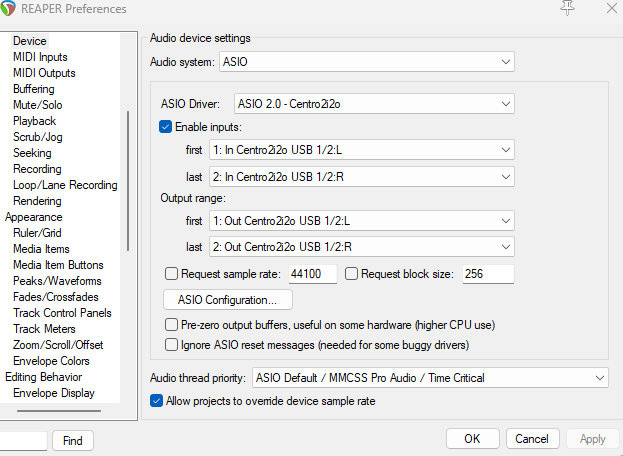
Task: Go to Scrub/Jog settings
Action: point(38,137)
